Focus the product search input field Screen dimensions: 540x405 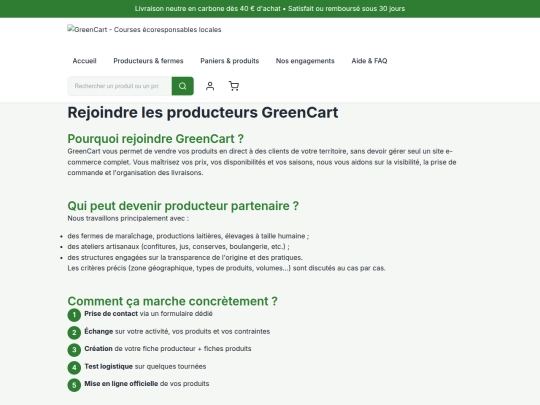[120, 86]
